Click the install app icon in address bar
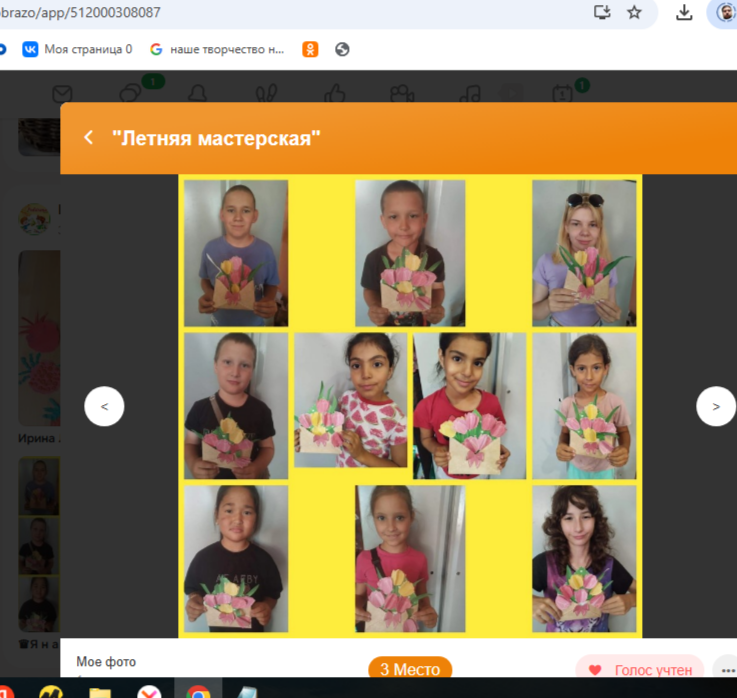 tap(602, 13)
